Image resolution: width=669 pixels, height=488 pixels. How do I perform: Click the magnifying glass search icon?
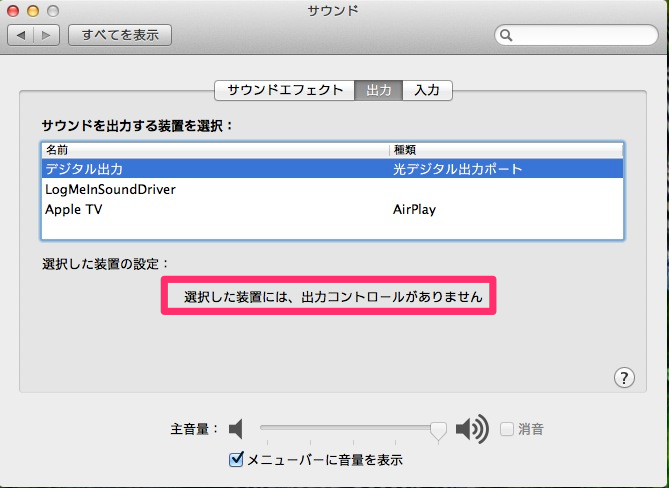coord(506,35)
